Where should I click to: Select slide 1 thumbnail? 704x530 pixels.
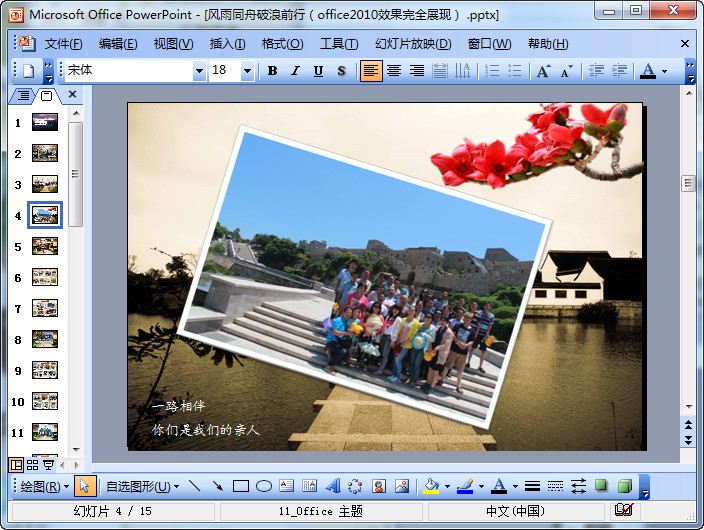pos(45,122)
